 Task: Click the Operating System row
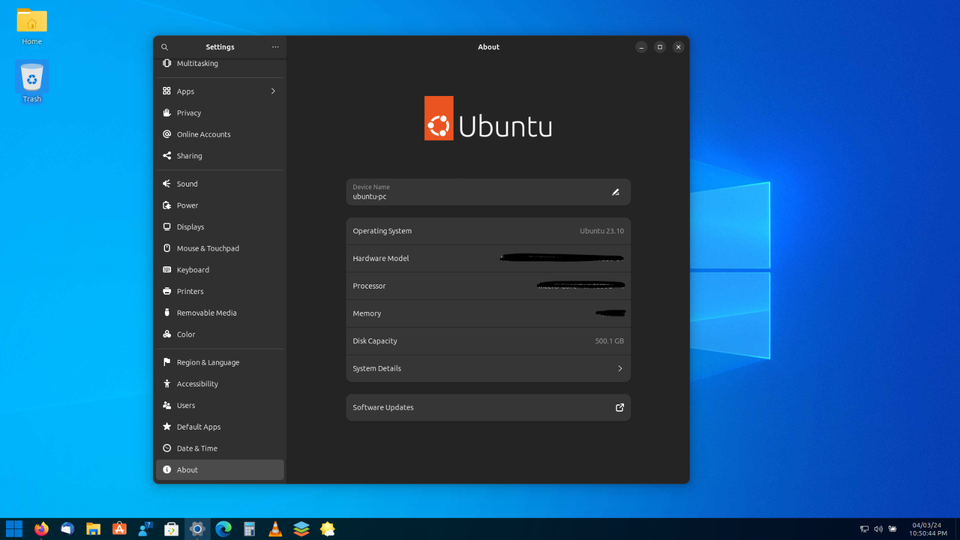(488, 231)
